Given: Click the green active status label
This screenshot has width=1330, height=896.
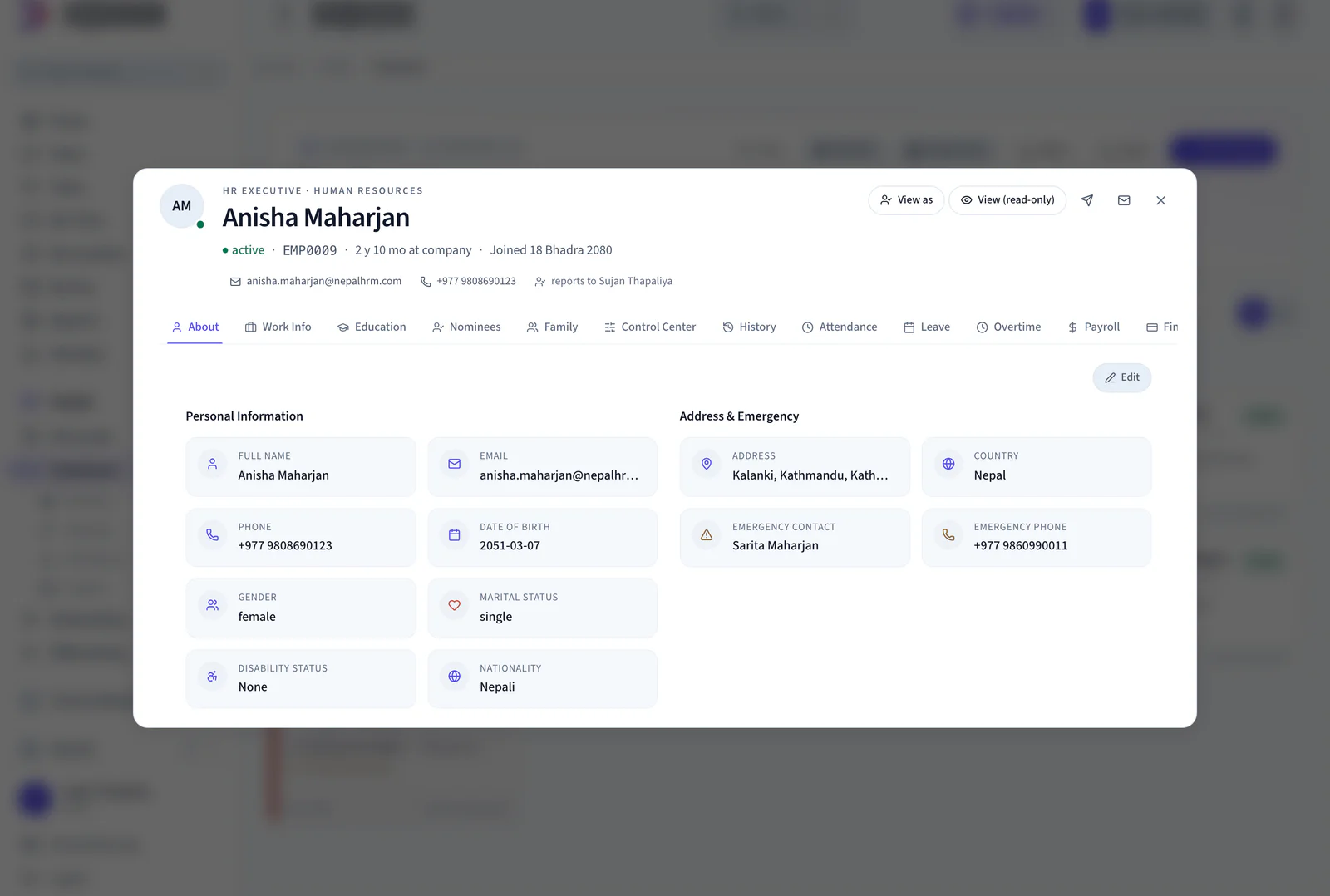Looking at the screenshot, I should pyautogui.click(x=244, y=250).
